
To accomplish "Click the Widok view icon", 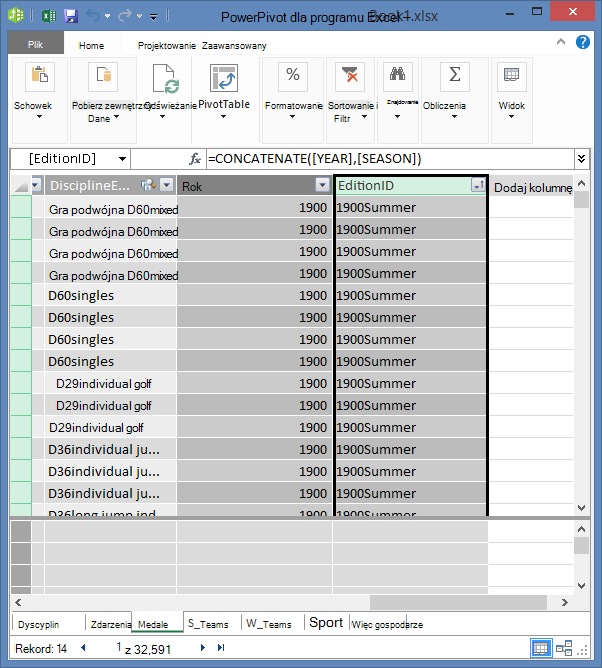I will coord(511,77).
